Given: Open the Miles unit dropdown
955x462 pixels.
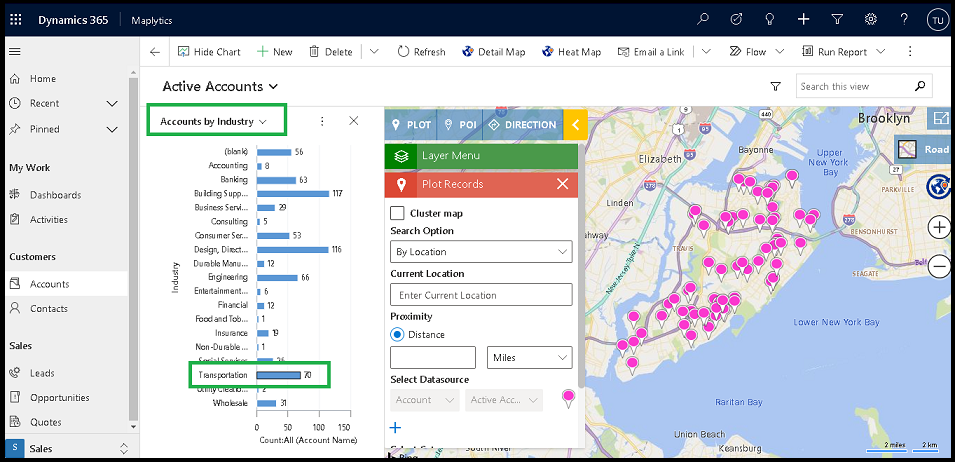Looking at the screenshot, I should pos(530,357).
